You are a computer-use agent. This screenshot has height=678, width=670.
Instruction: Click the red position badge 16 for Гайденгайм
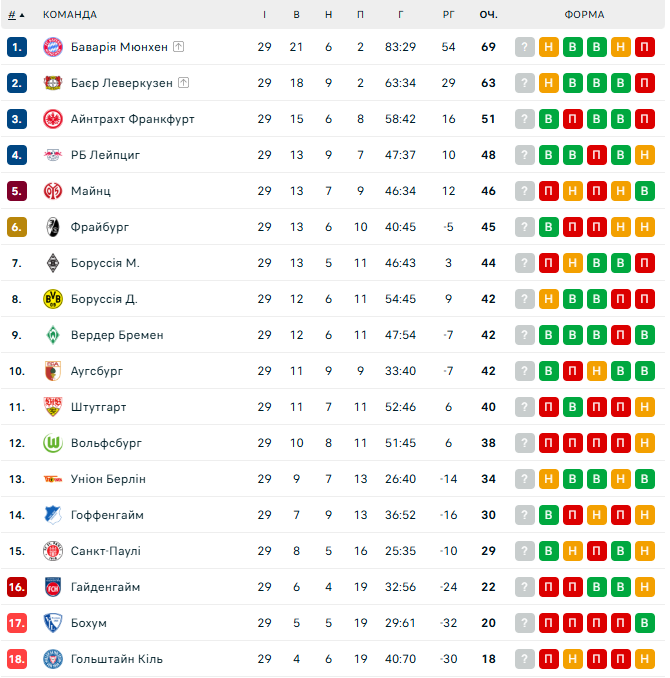17,587
